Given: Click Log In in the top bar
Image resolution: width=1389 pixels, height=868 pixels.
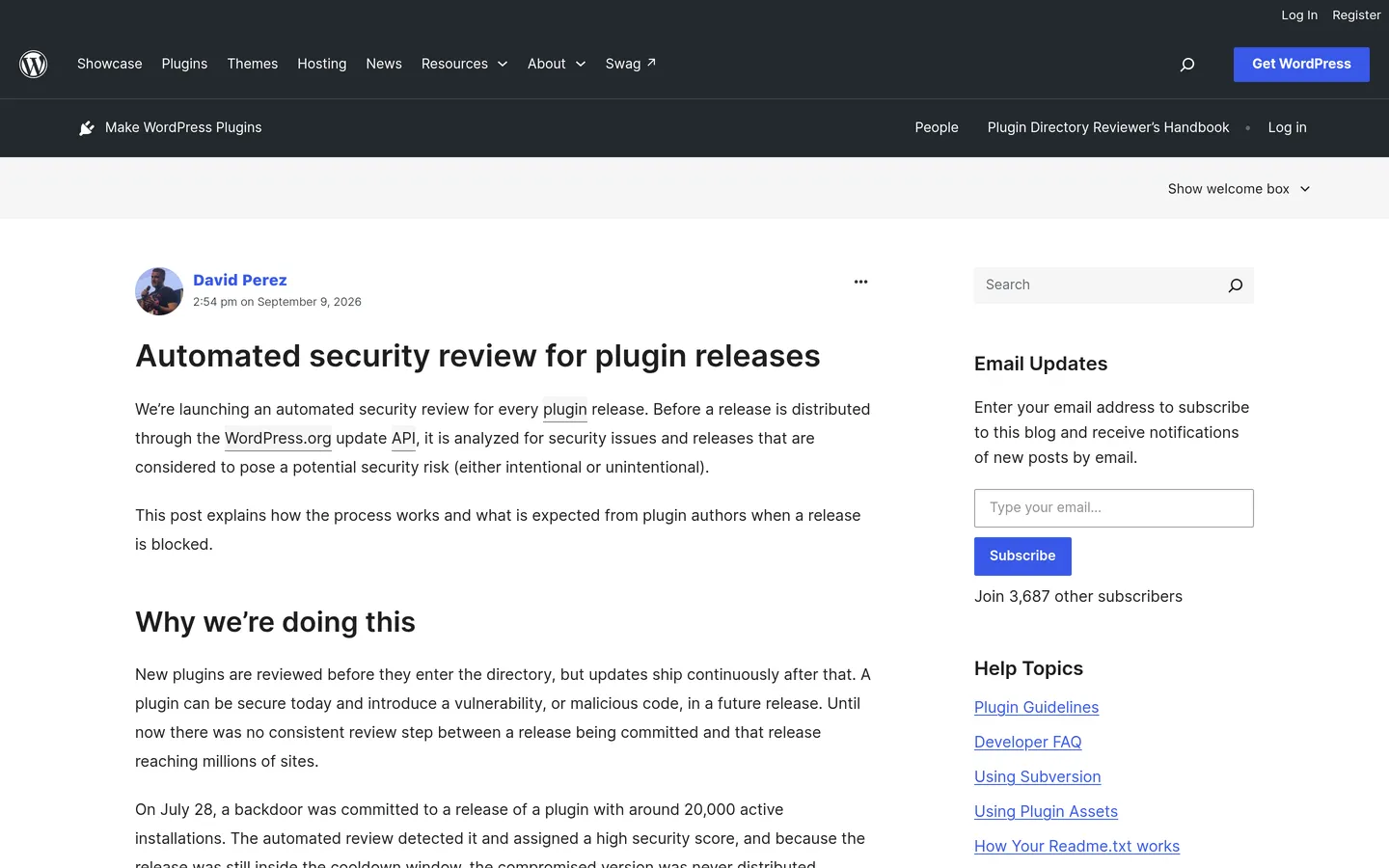Looking at the screenshot, I should (1299, 15).
